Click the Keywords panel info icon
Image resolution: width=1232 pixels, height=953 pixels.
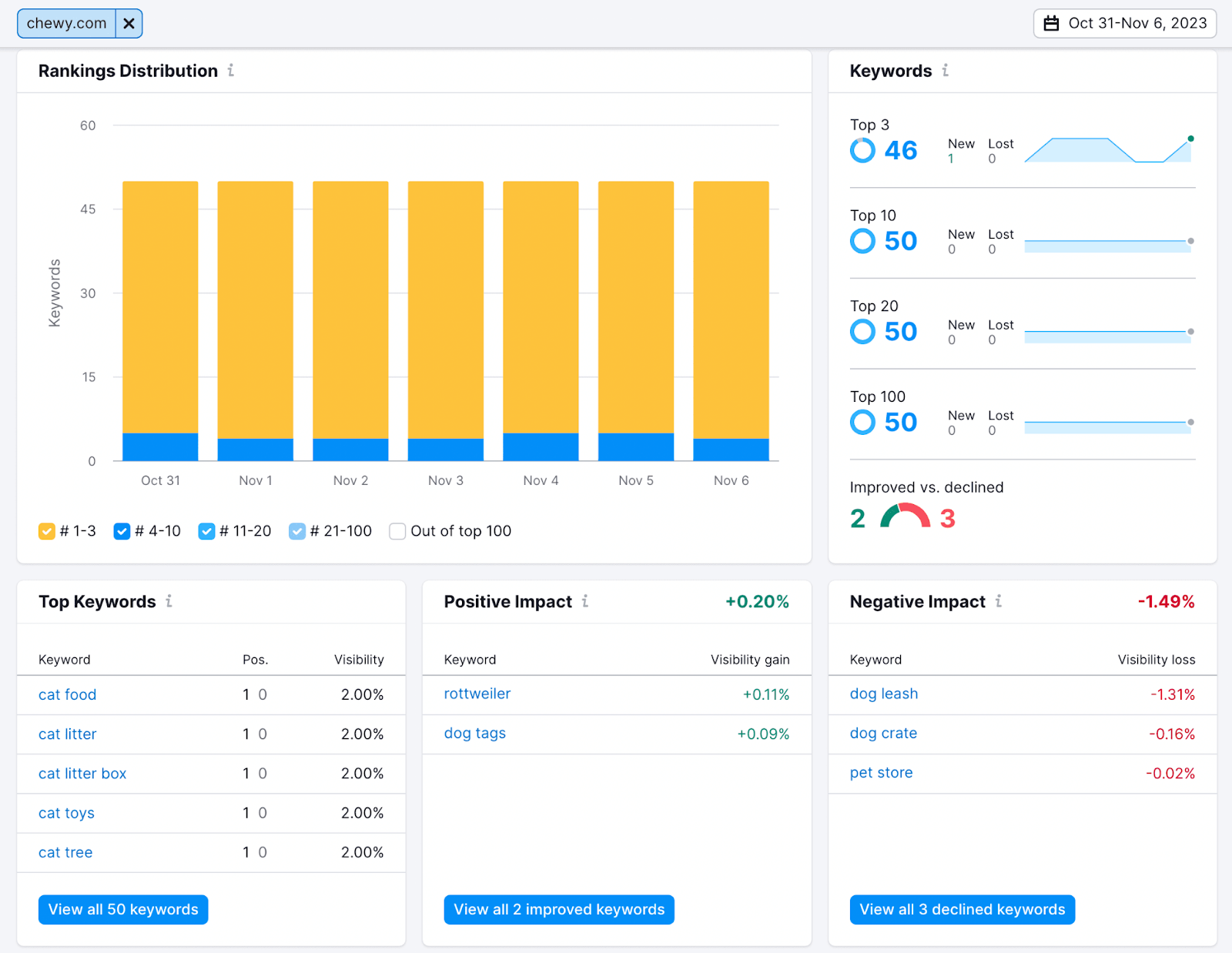tap(946, 71)
